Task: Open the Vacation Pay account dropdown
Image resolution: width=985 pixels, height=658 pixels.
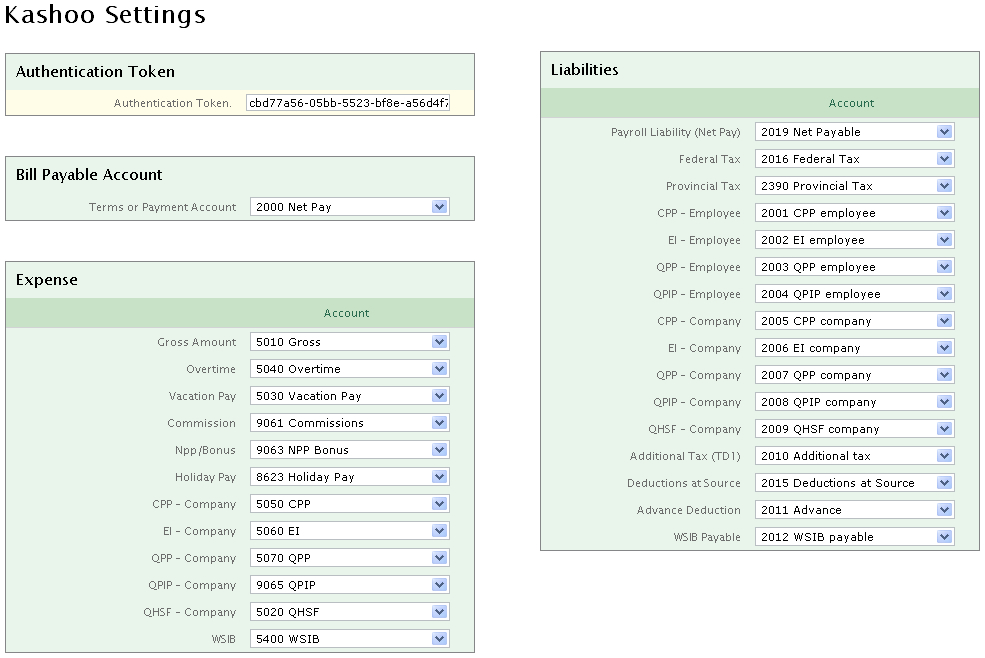Action: coord(349,396)
